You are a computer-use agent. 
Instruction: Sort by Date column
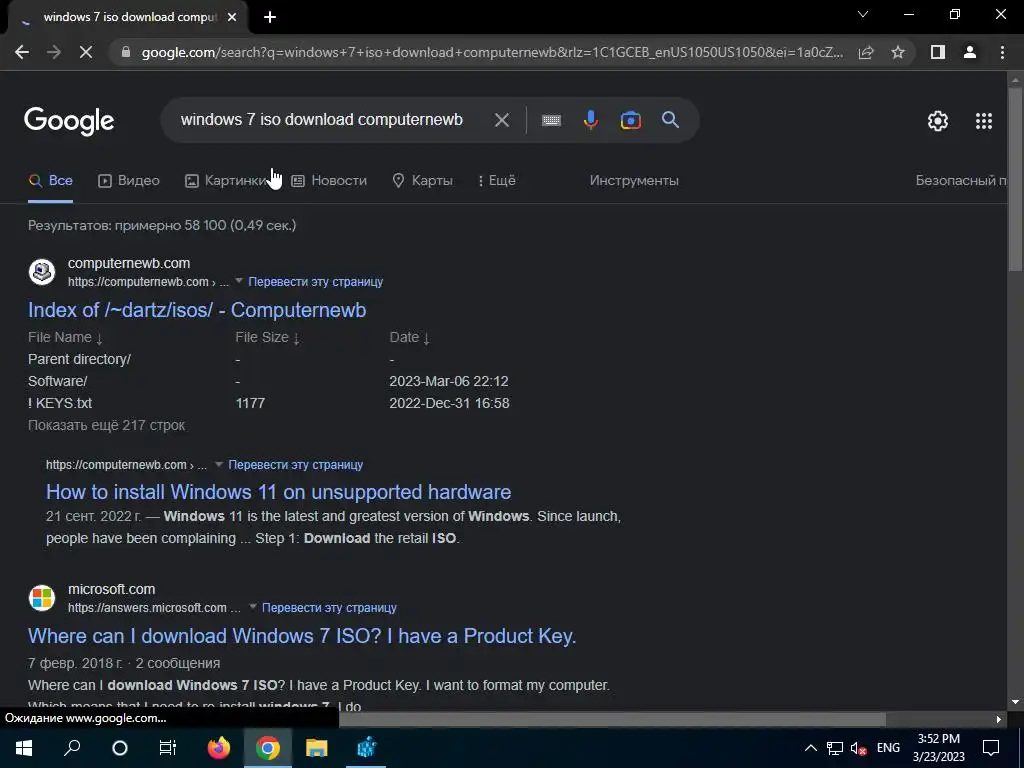point(409,337)
